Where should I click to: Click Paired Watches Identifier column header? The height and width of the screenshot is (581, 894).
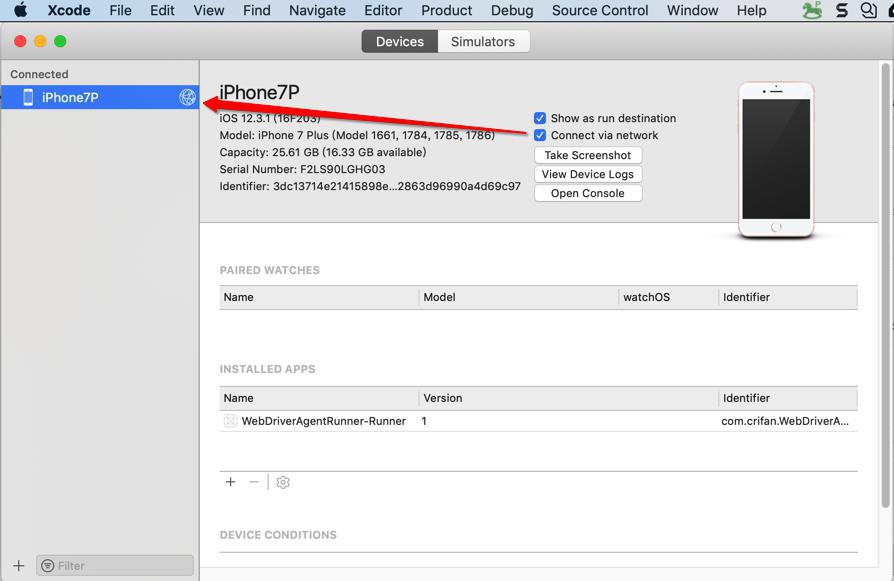pos(788,297)
